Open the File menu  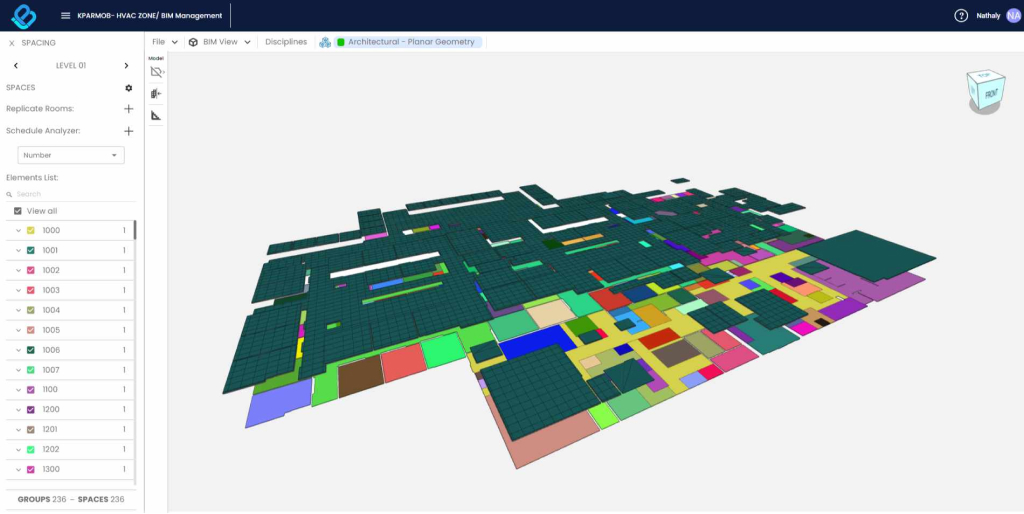[164, 42]
